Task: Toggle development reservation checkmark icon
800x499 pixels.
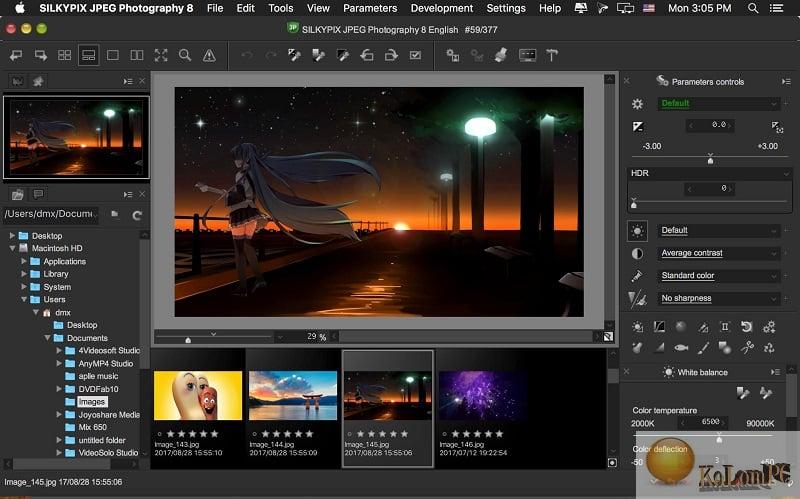Action: tap(415, 55)
